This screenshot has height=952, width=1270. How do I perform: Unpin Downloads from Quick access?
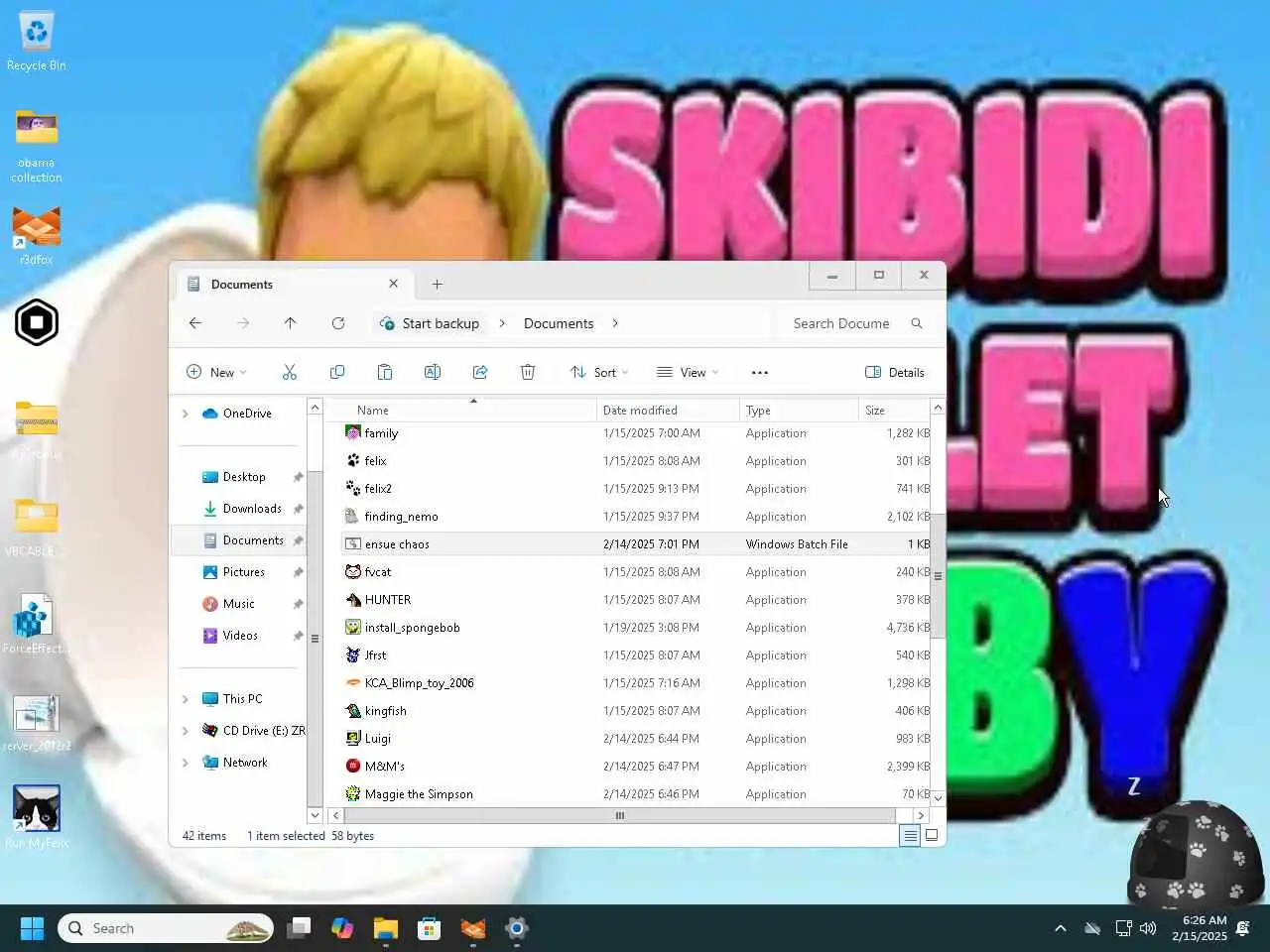tap(298, 509)
